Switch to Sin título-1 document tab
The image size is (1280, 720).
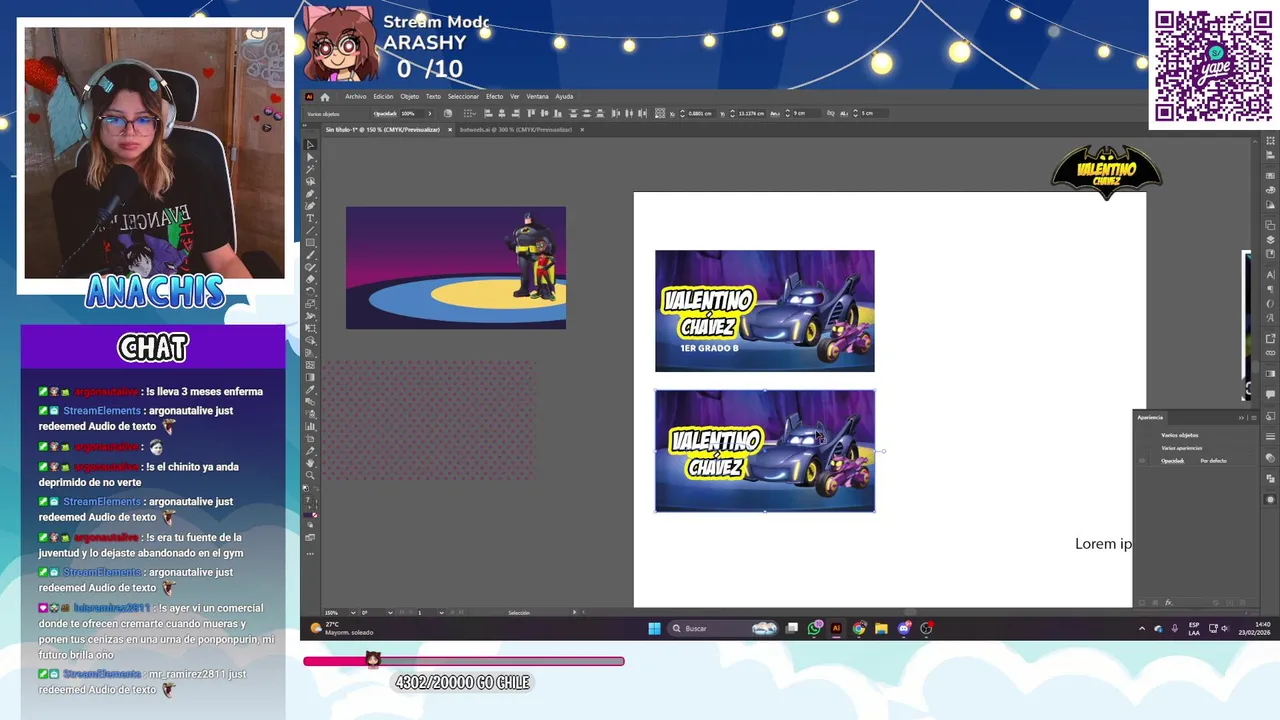pos(383,129)
